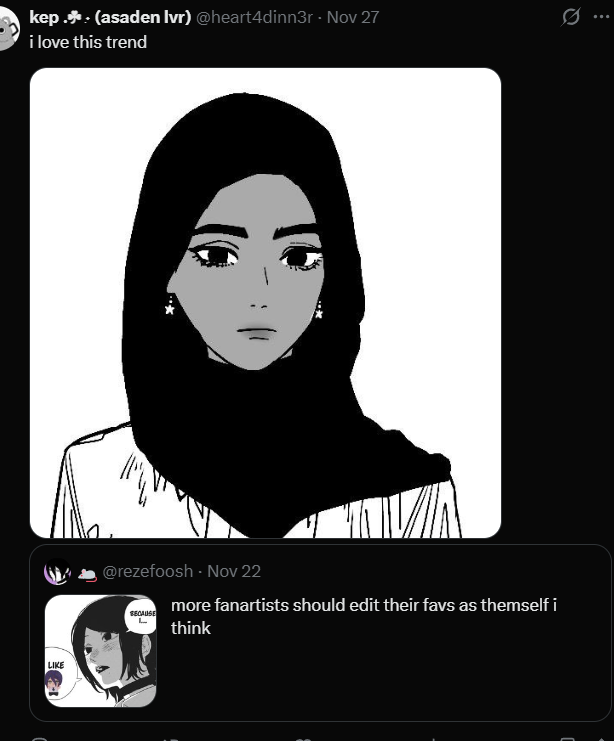Open quoted post about fanartists editing favs

click(320, 633)
